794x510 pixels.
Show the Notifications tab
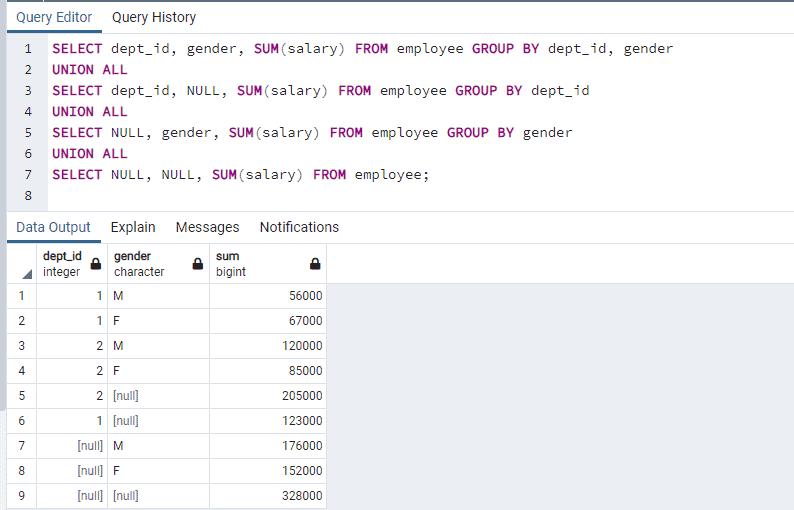click(299, 227)
